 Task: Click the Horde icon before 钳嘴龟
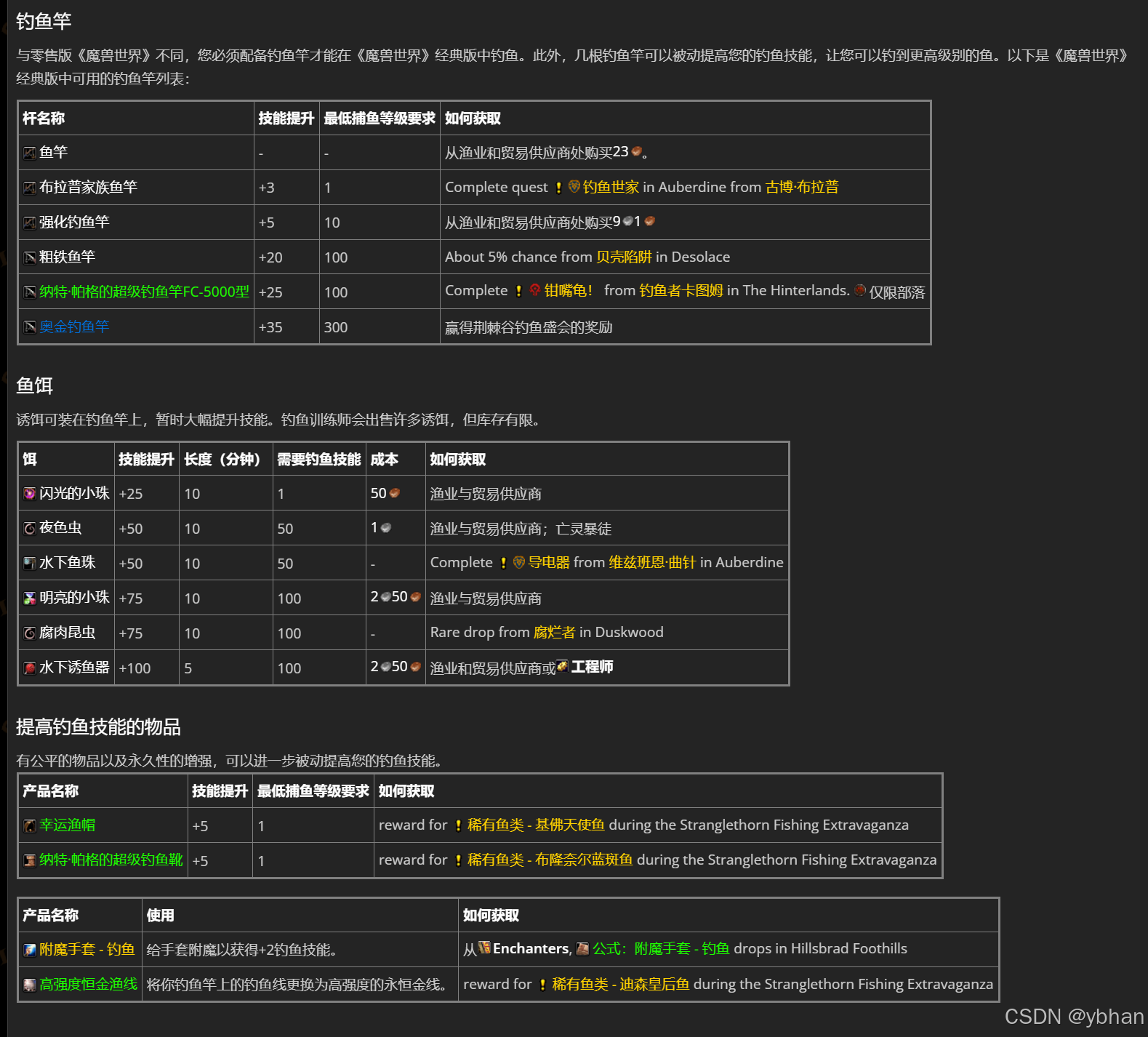(535, 290)
